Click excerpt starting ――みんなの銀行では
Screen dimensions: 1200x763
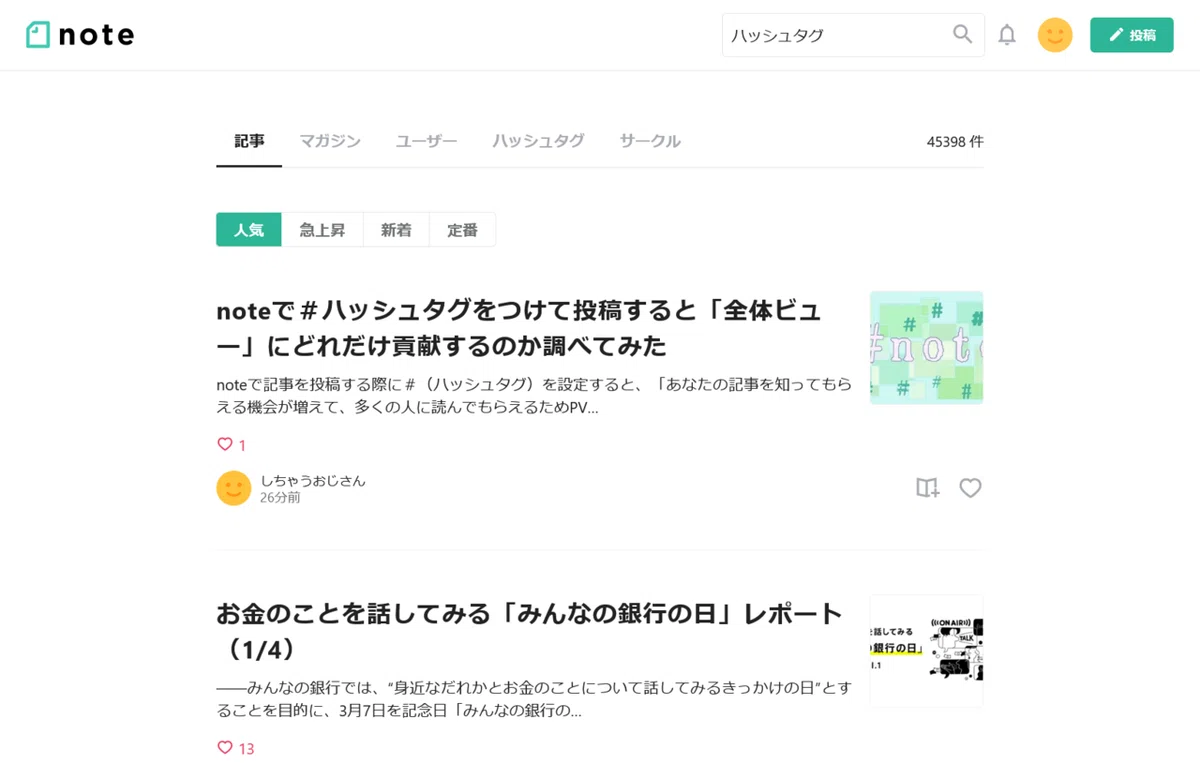(x=534, y=699)
